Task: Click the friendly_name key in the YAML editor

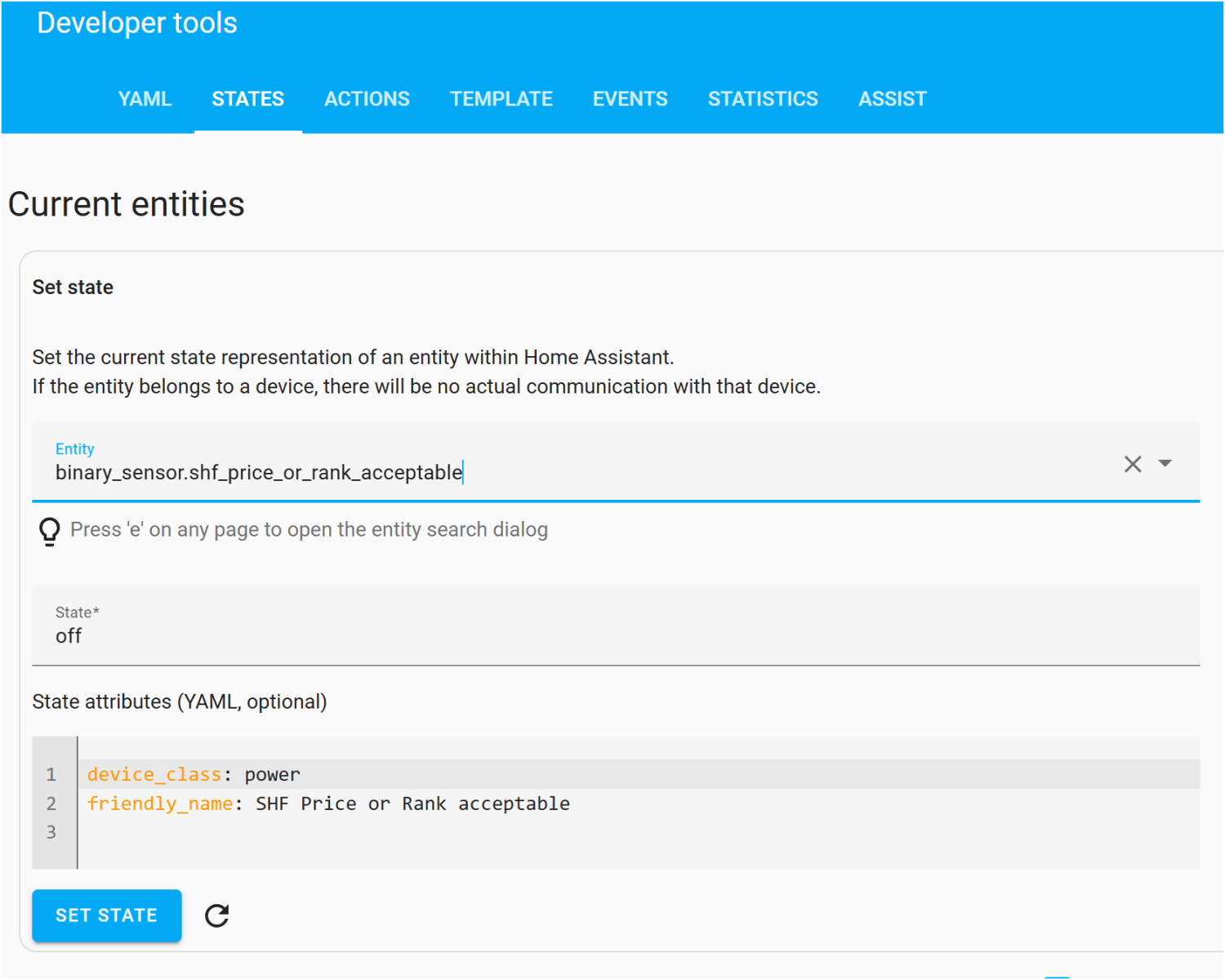Action: (x=159, y=804)
